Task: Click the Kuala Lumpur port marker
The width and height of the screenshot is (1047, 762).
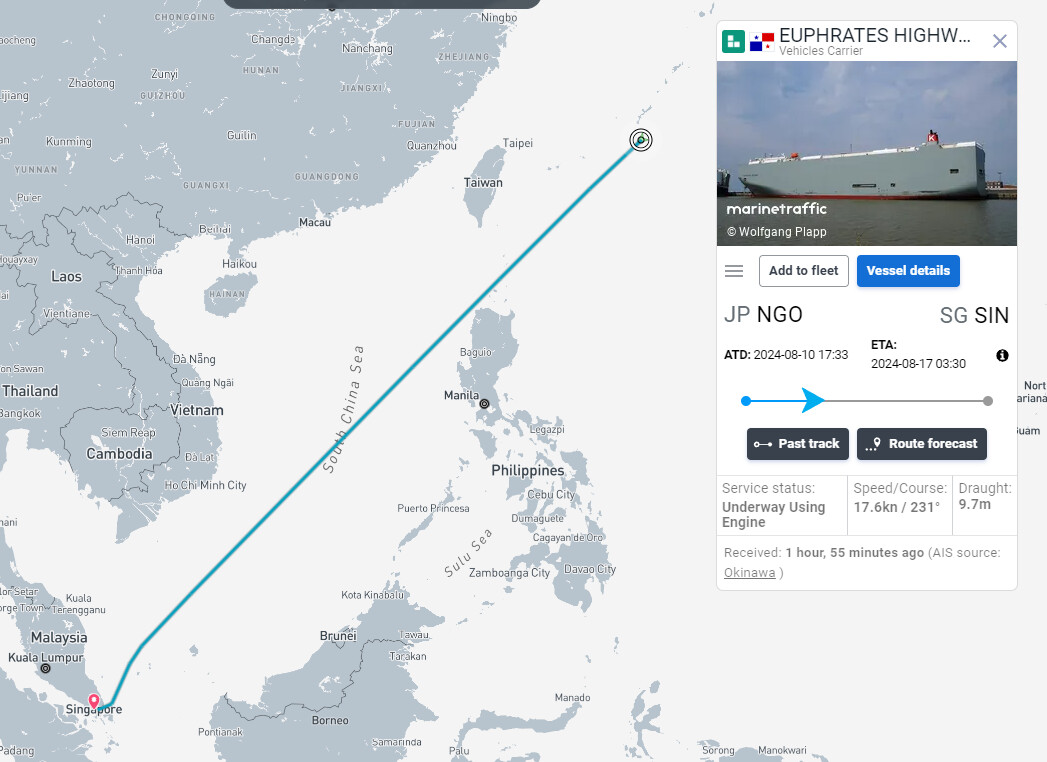Action: pos(45,668)
